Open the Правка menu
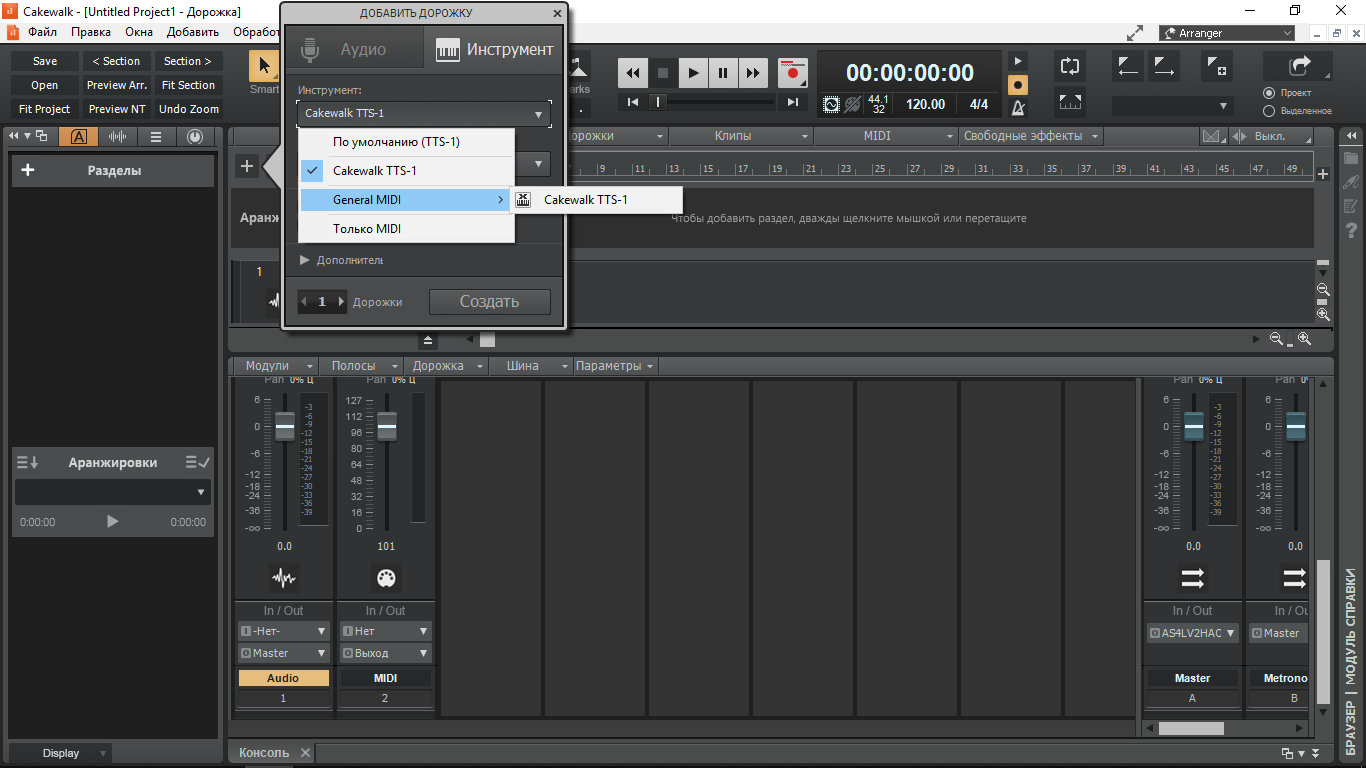The height and width of the screenshot is (768, 1366). tap(91, 32)
